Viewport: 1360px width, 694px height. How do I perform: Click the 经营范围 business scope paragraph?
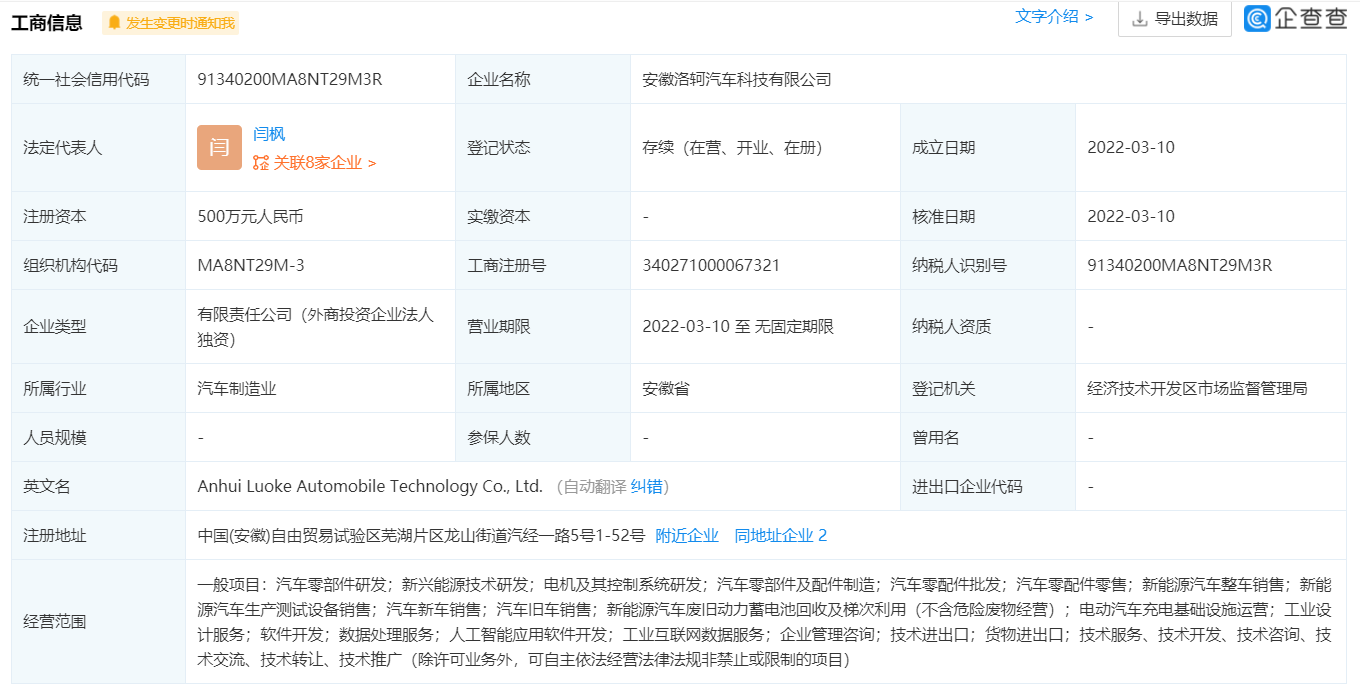point(765,622)
